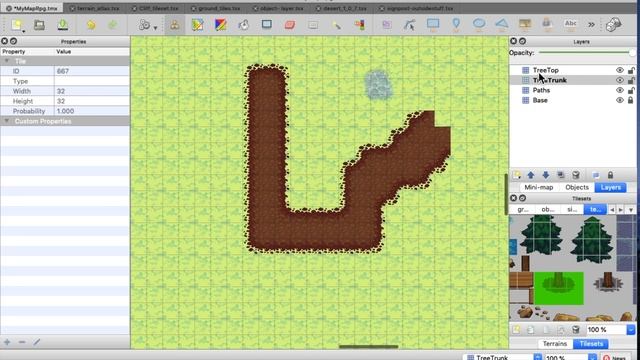Click the Probability value 1.000
Screen dimensions: 640x360
pos(92,111)
